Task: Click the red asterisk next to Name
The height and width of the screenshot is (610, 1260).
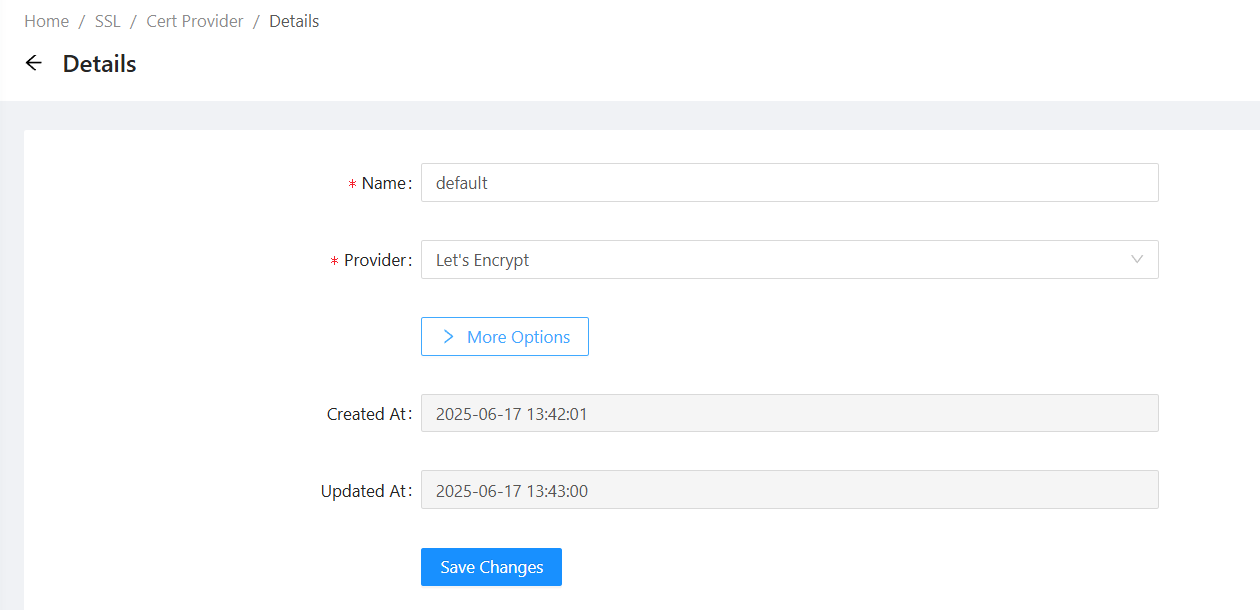Action: (352, 185)
